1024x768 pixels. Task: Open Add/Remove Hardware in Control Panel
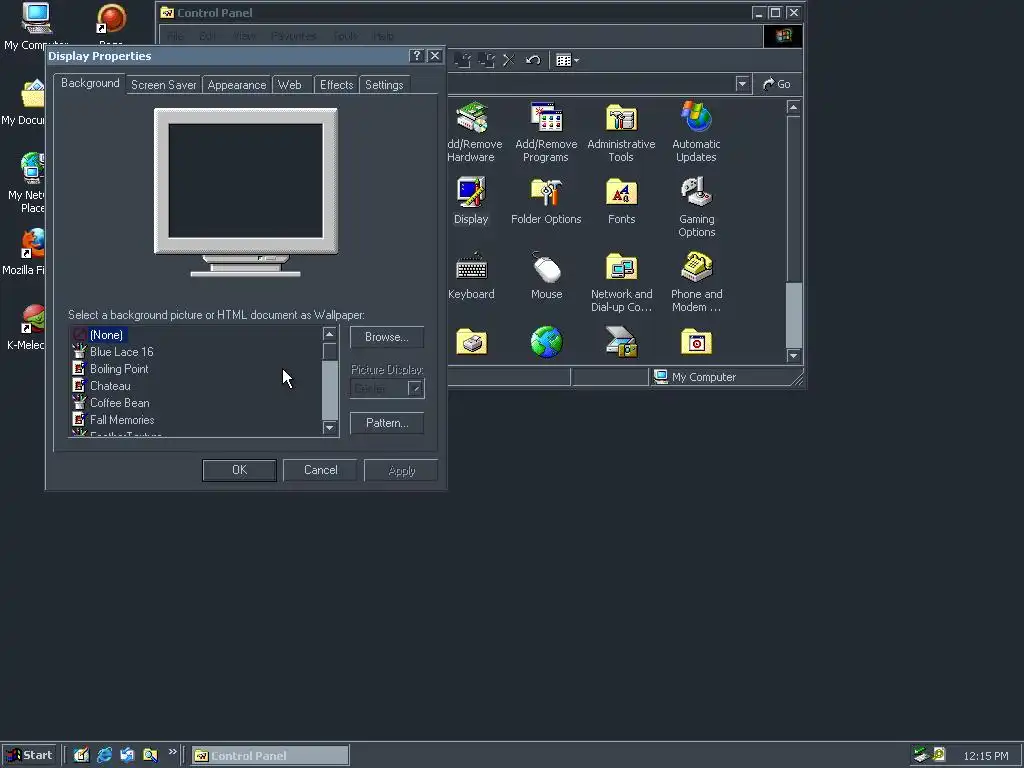[x=473, y=131]
